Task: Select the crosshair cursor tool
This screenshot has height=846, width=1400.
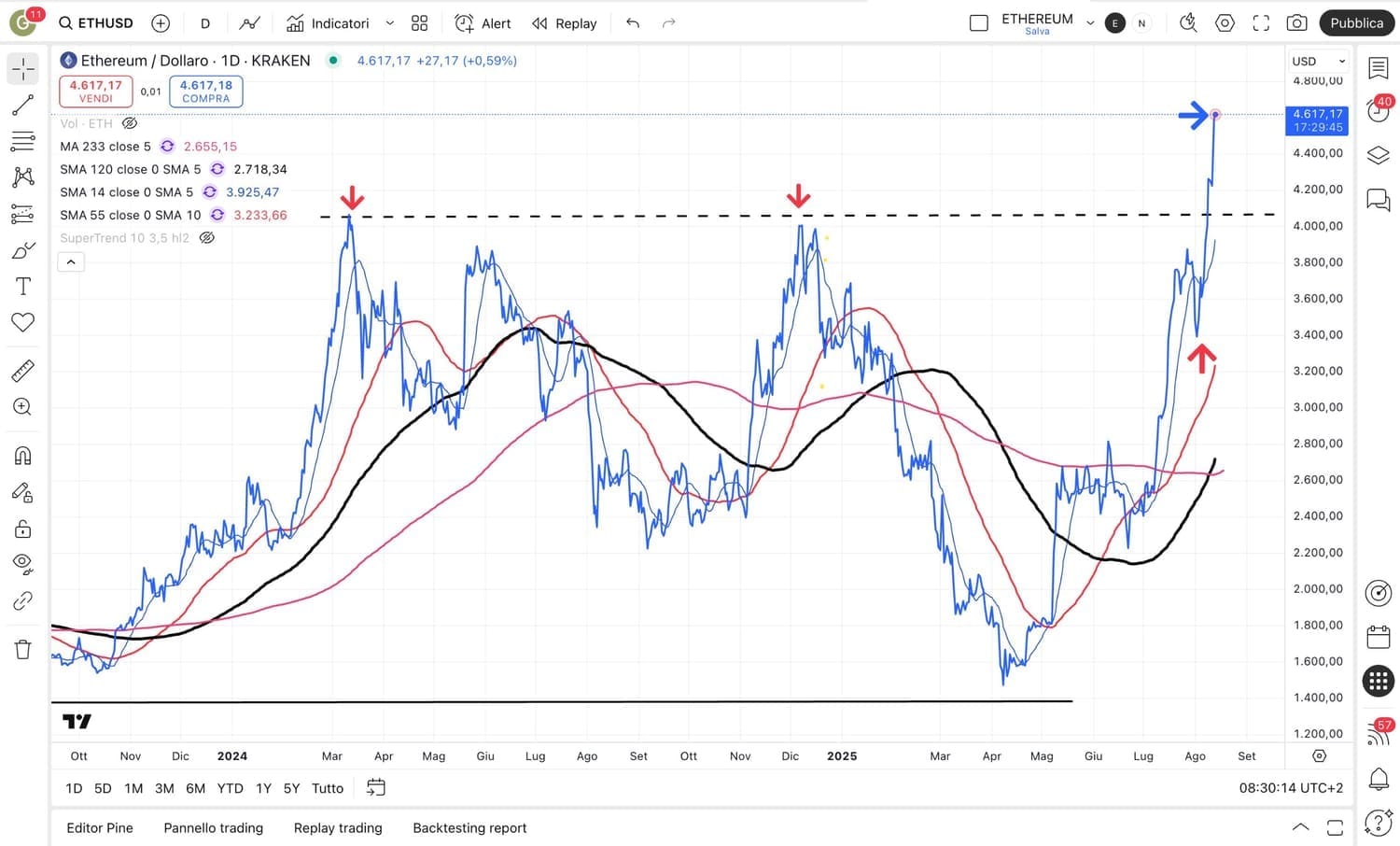Action: [x=23, y=68]
